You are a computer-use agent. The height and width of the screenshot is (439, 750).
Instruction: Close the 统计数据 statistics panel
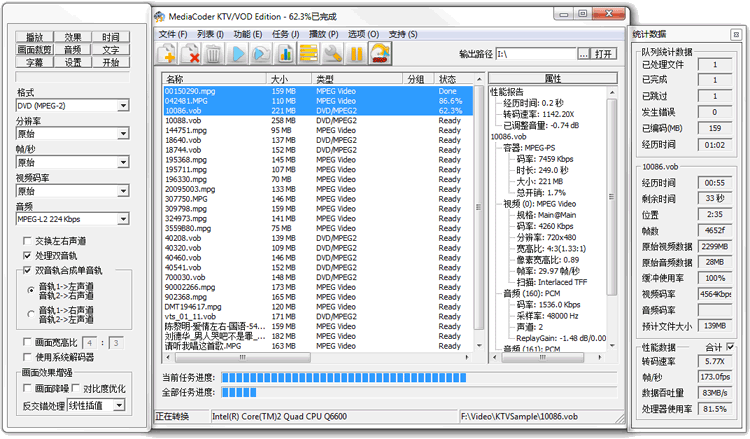pyautogui.click(x=736, y=34)
